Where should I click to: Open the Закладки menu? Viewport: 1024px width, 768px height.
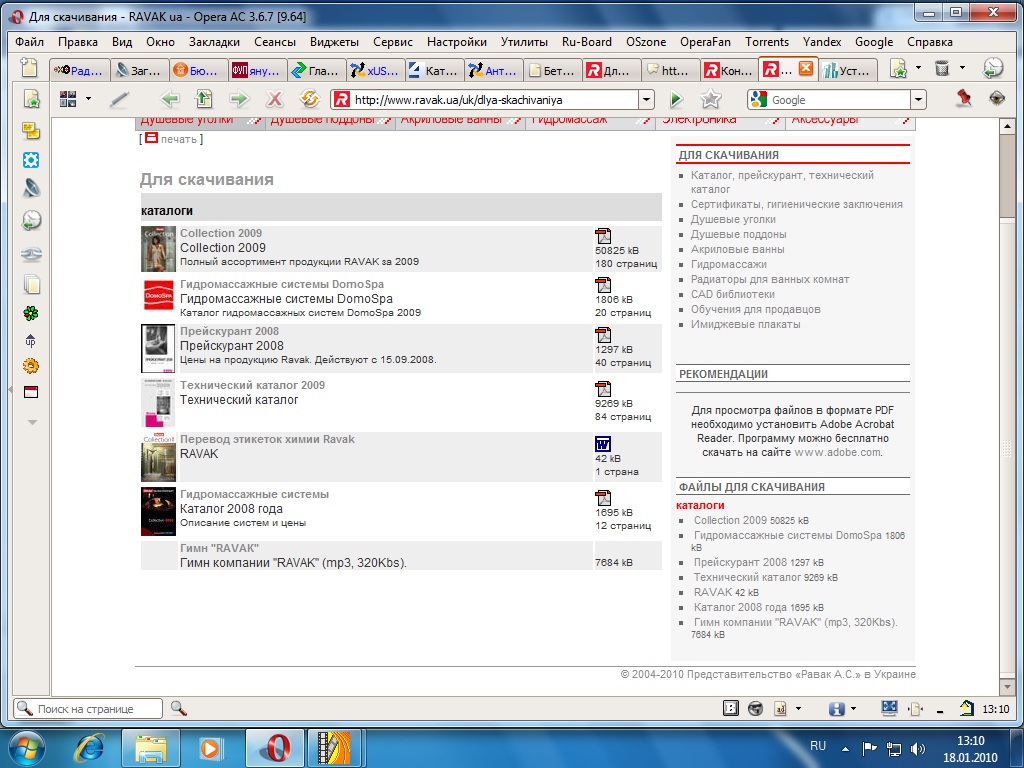pyautogui.click(x=214, y=42)
